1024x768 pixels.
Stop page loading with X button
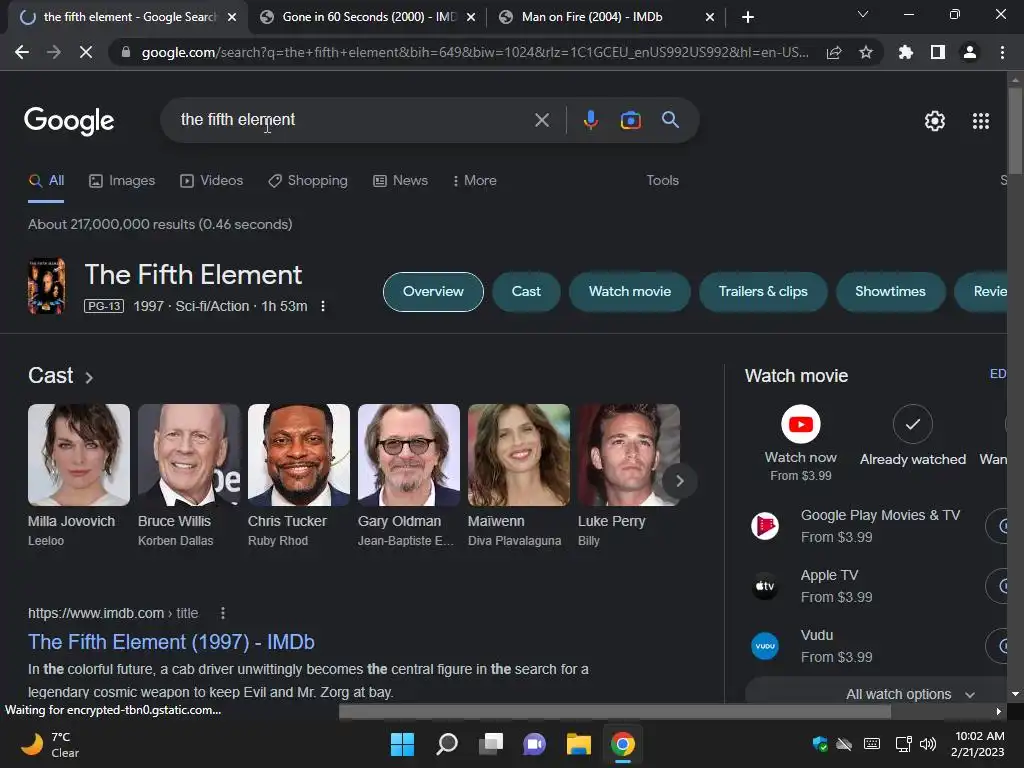coord(86,52)
